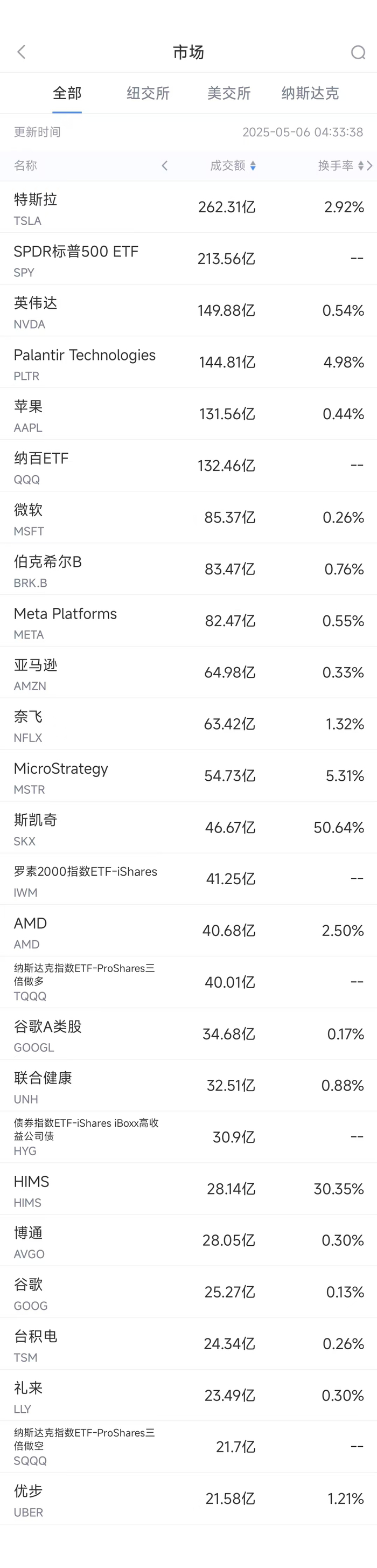Switch to the 全部 tab

67,93
